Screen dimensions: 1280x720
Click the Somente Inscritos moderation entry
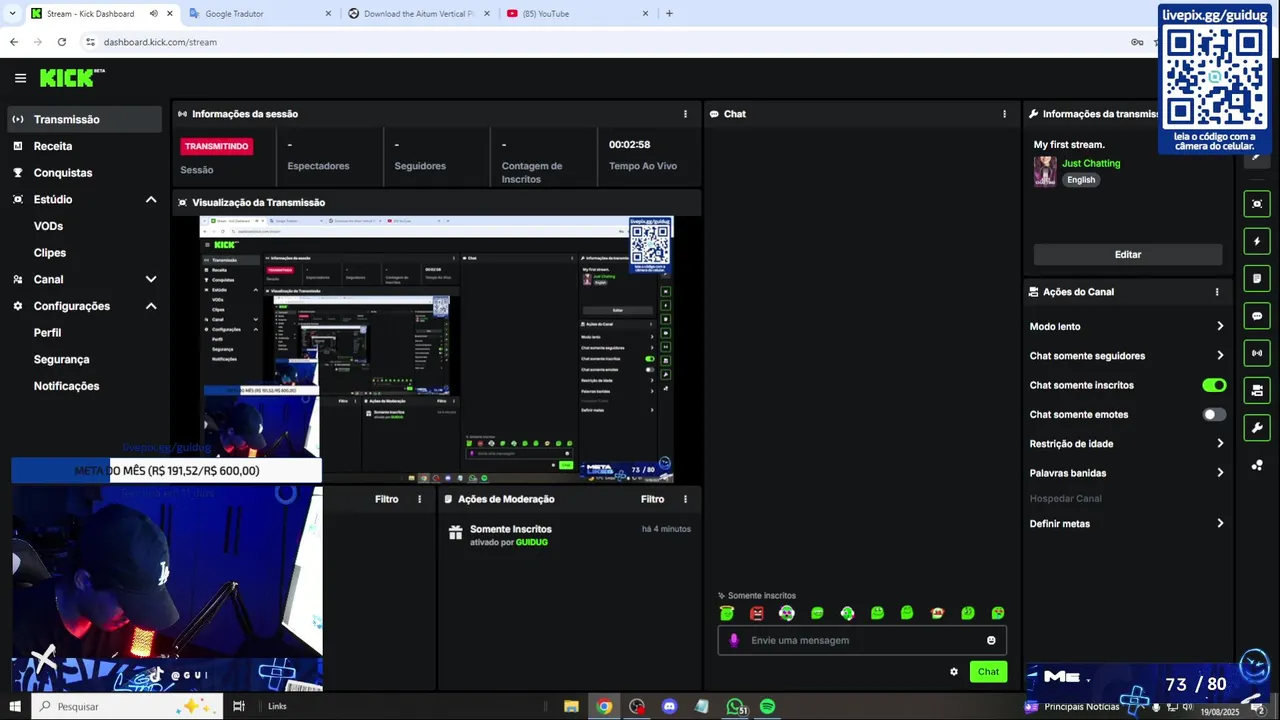tap(570, 535)
